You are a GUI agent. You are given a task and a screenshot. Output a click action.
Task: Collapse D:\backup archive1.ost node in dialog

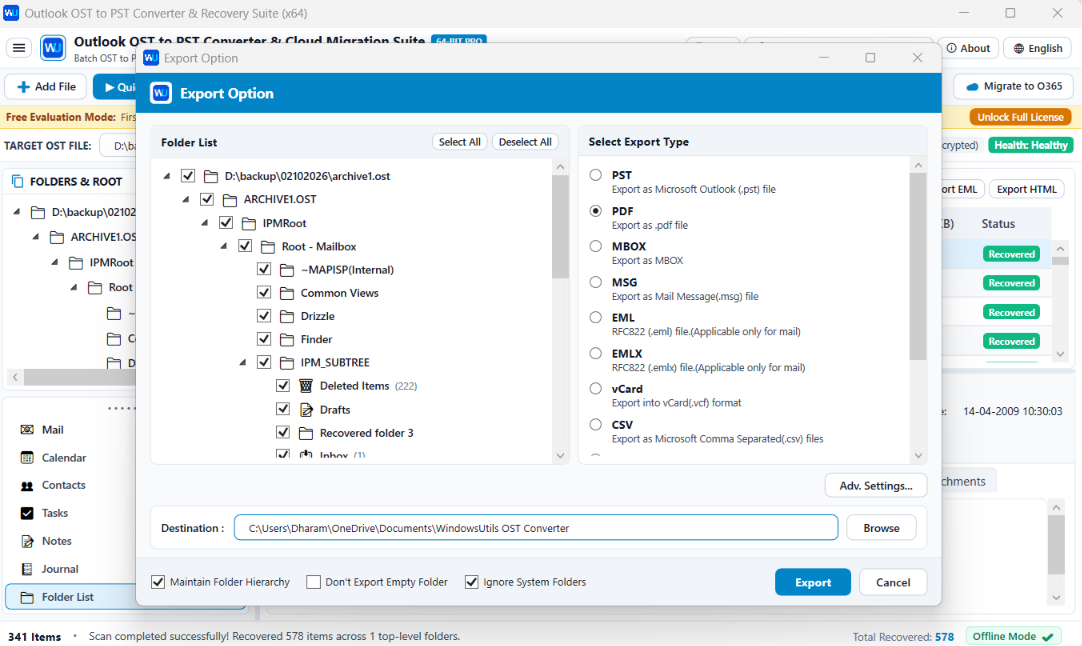(167, 176)
